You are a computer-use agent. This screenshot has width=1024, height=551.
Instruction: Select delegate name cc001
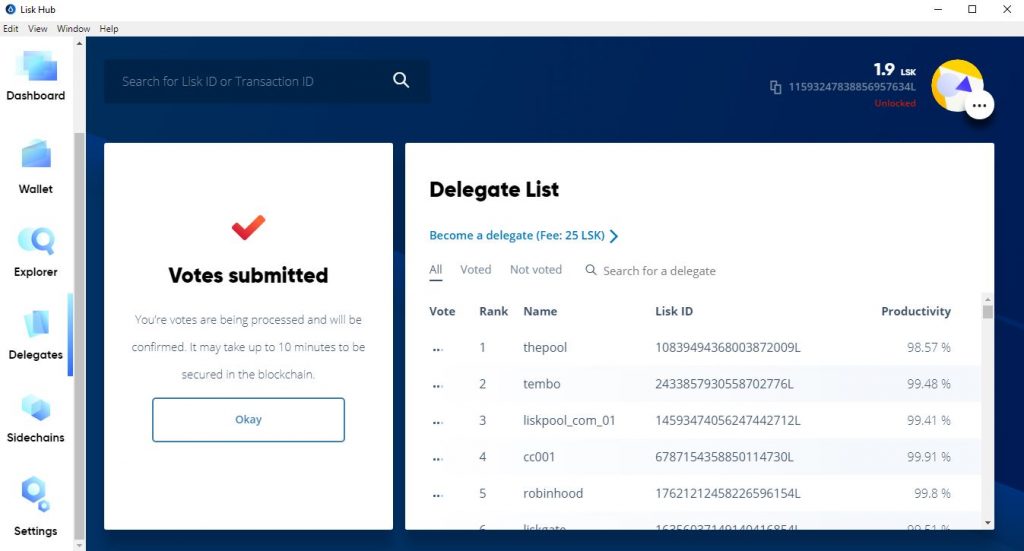[539, 457]
